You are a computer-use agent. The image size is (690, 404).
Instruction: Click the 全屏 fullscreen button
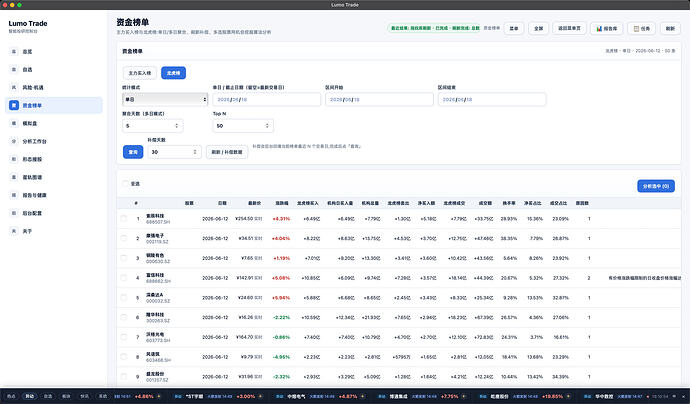point(538,29)
